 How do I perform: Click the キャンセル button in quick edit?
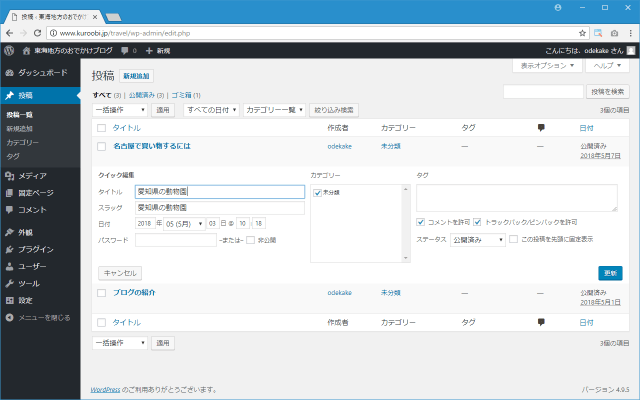coord(119,273)
